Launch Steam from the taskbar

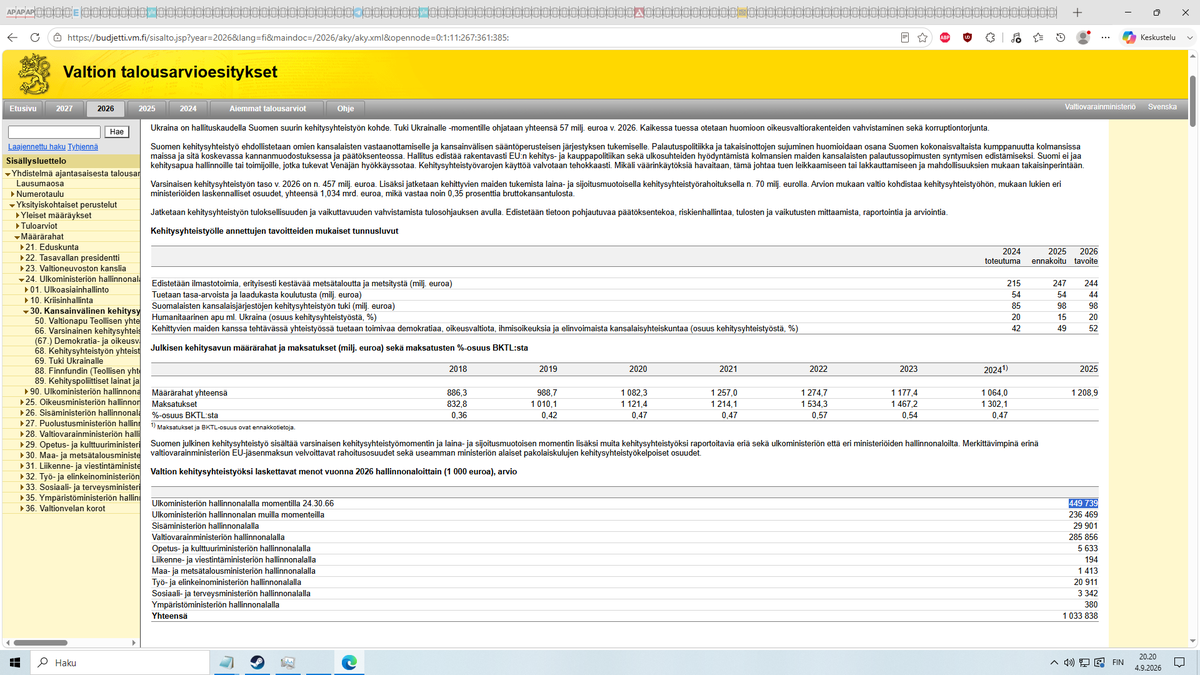click(256, 662)
